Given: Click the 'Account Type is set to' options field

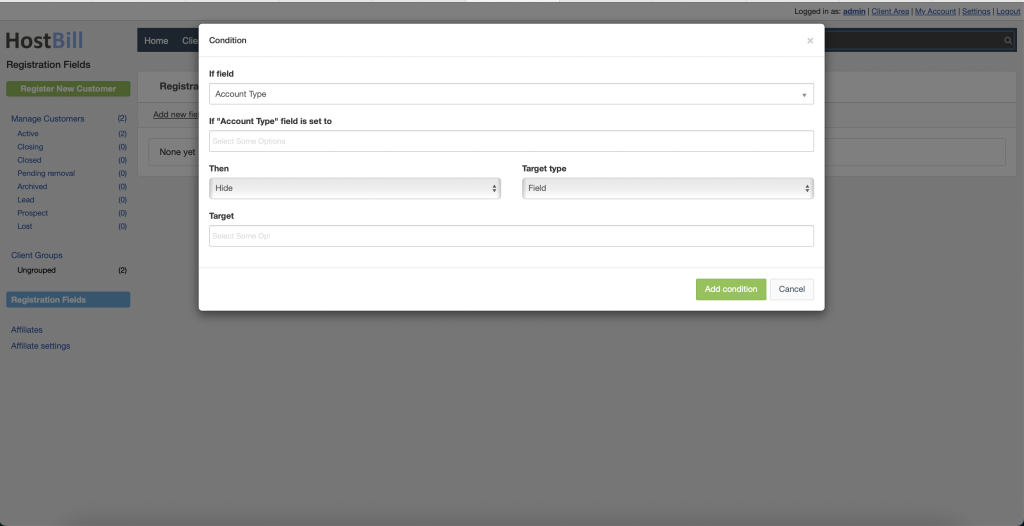Looking at the screenshot, I should point(511,141).
